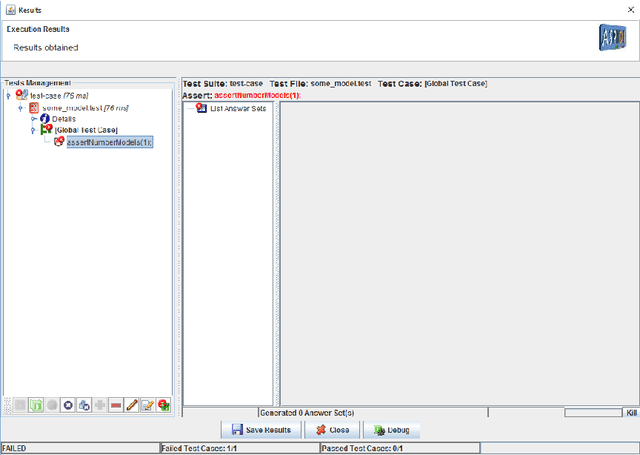Click the grey plus add icon

pos(100,405)
